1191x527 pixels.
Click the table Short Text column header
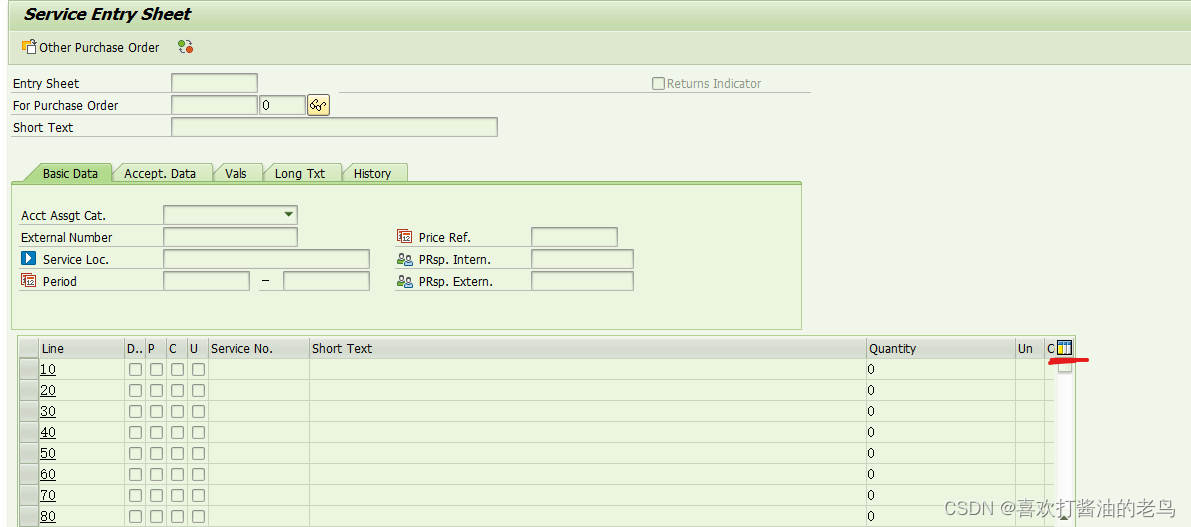click(x=588, y=349)
